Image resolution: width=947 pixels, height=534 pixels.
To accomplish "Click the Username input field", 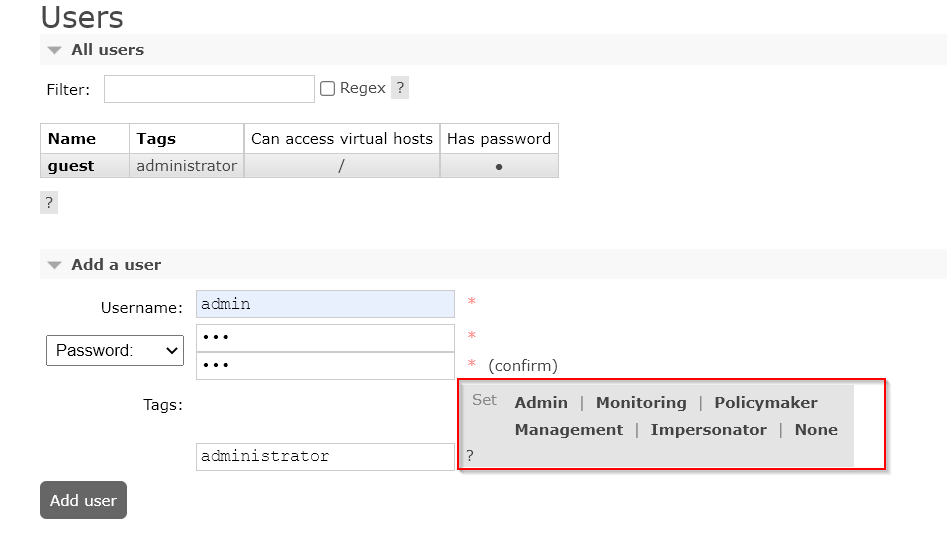I will tap(325, 304).
